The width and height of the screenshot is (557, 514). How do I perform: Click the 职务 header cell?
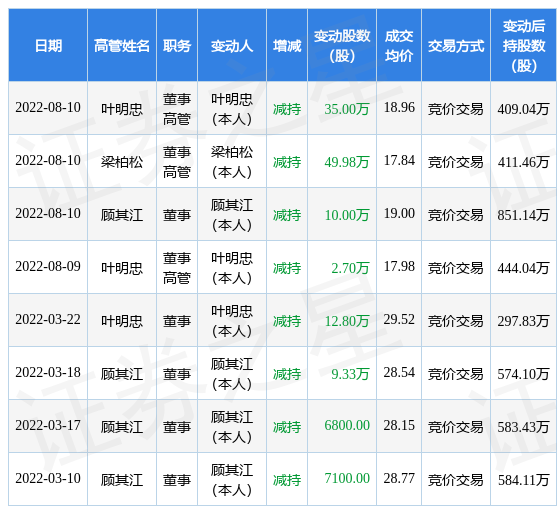(x=177, y=46)
